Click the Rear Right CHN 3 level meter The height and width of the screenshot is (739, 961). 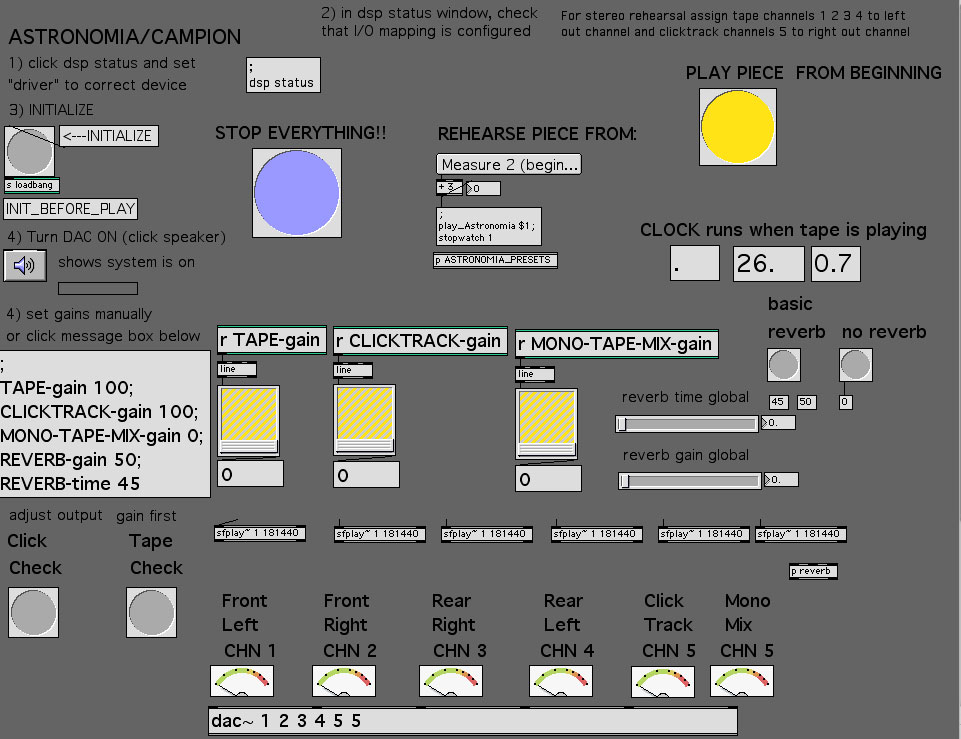coord(451,681)
